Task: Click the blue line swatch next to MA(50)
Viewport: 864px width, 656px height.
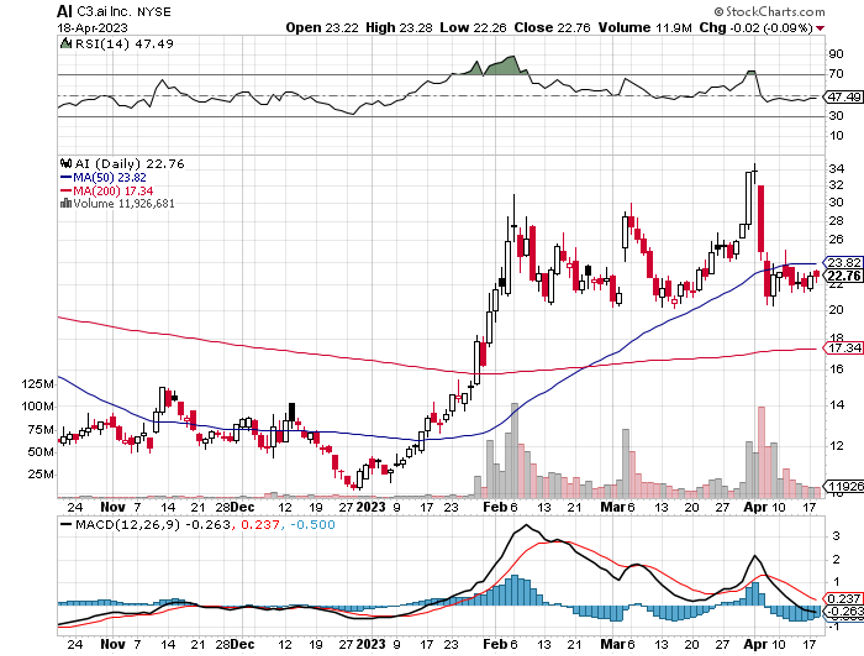Action: pyautogui.click(x=66, y=177)
